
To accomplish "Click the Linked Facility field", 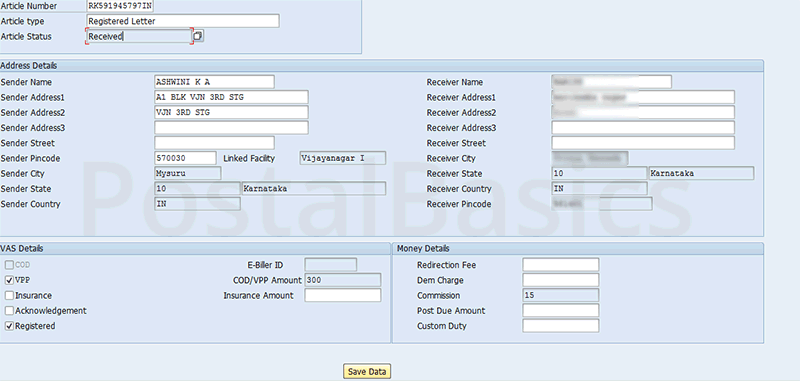I will (x=342, y=158).
